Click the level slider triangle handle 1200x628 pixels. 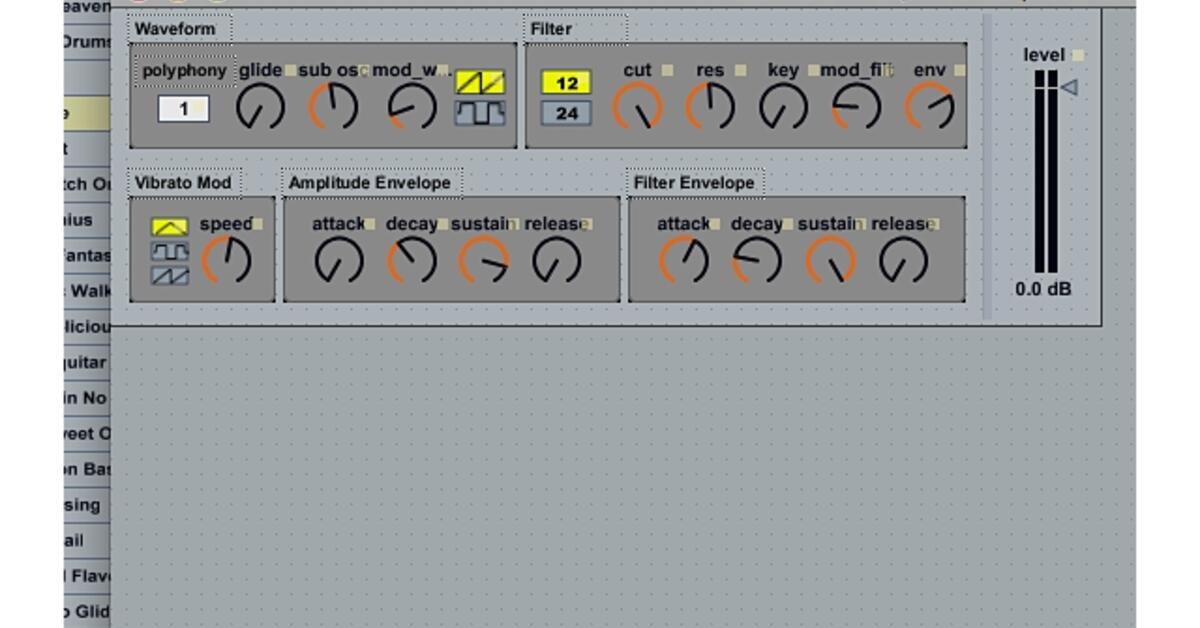point(1068,88)
